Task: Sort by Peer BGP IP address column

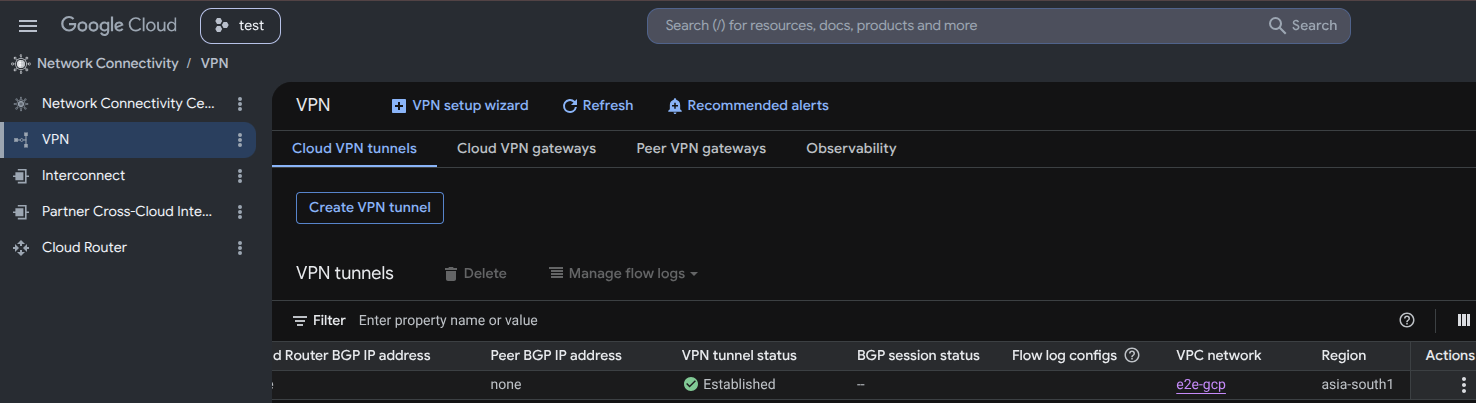Action: click(556, 355)
